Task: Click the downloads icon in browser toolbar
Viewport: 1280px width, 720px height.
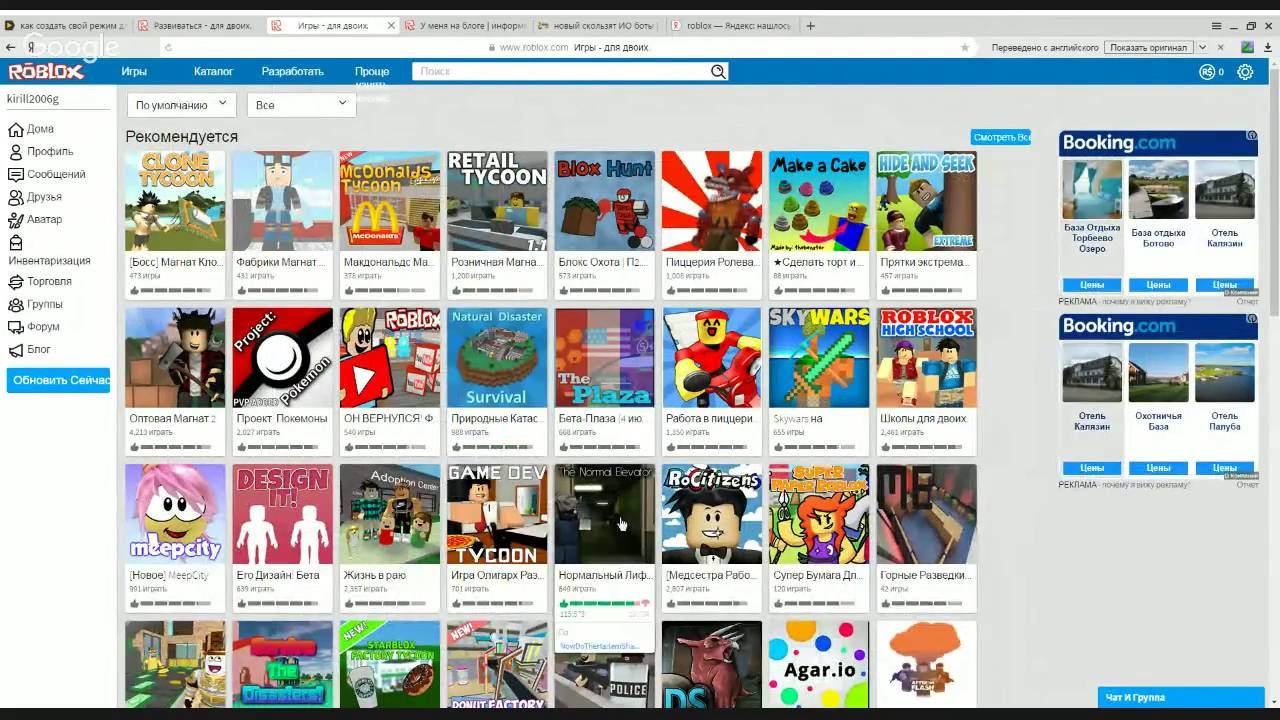Action: pyautogui.click(x=1269, y=47)
